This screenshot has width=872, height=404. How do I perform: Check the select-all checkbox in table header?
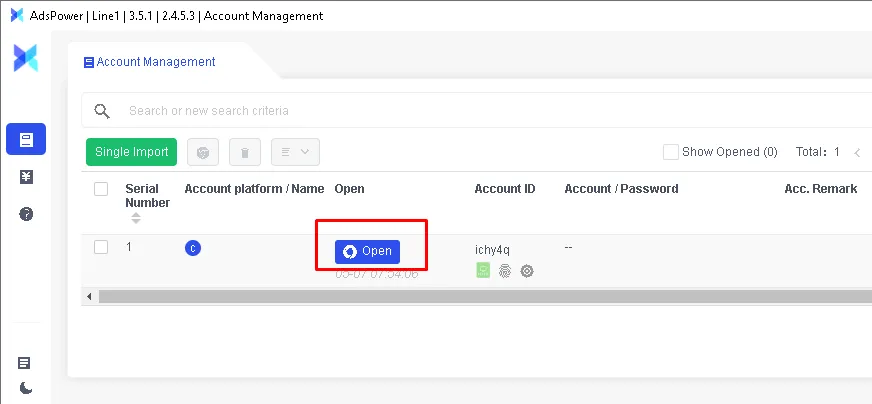tap(101, 189)
